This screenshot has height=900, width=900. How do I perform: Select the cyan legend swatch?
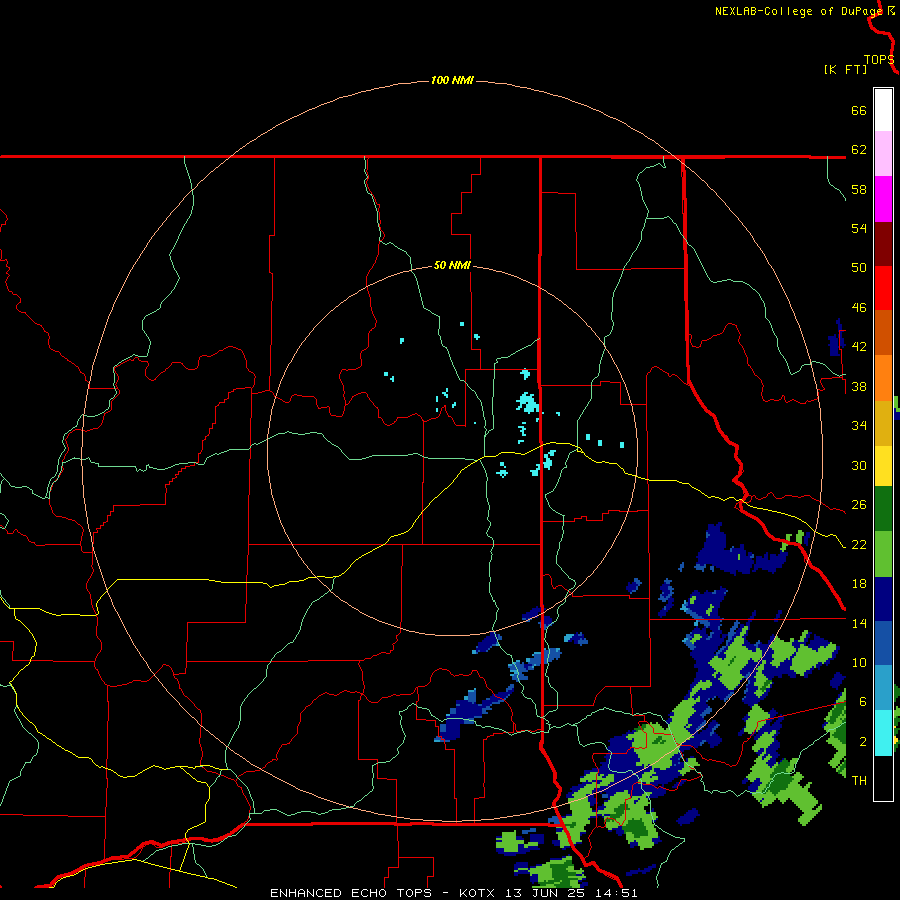point(883,733)
